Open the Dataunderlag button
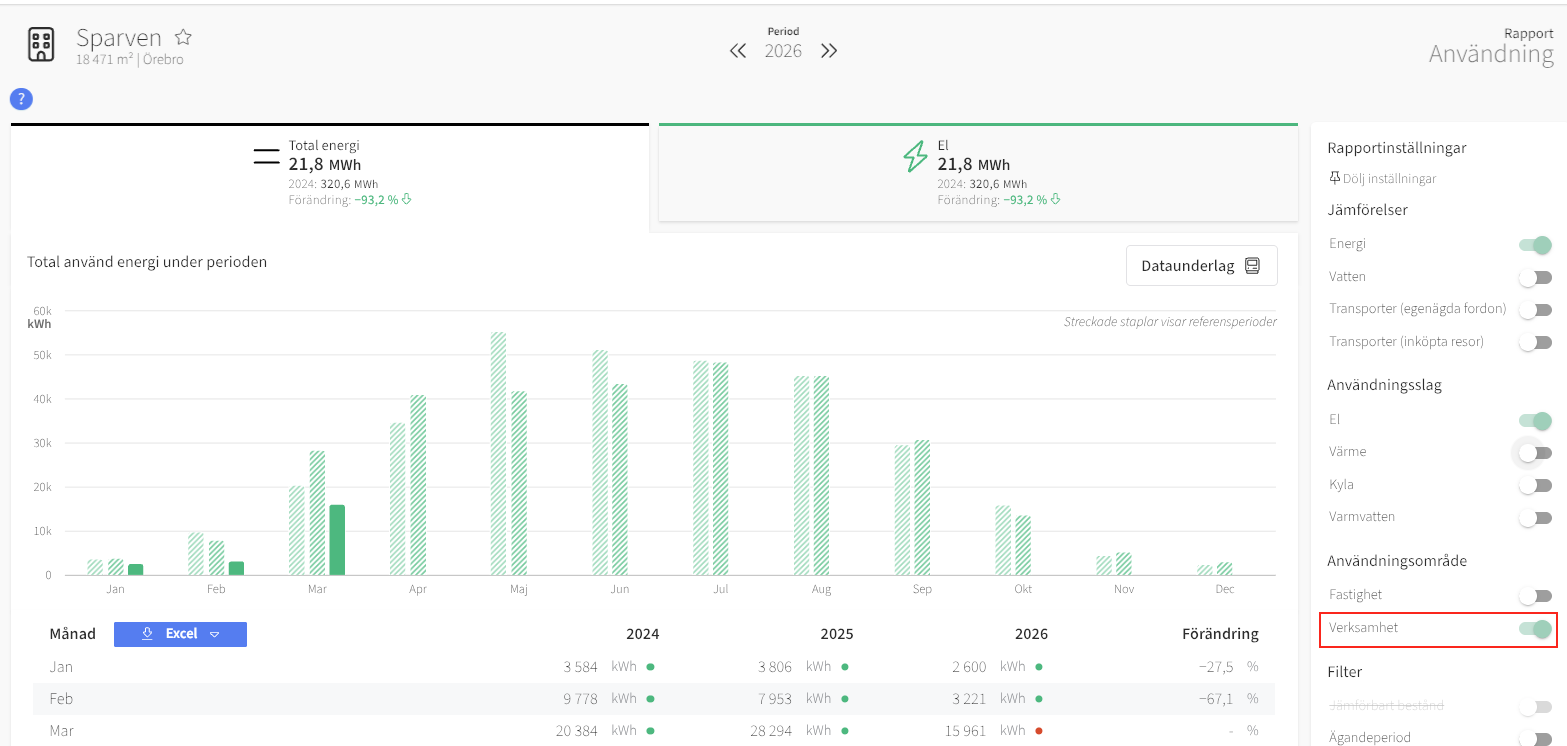 [1202, 266]
